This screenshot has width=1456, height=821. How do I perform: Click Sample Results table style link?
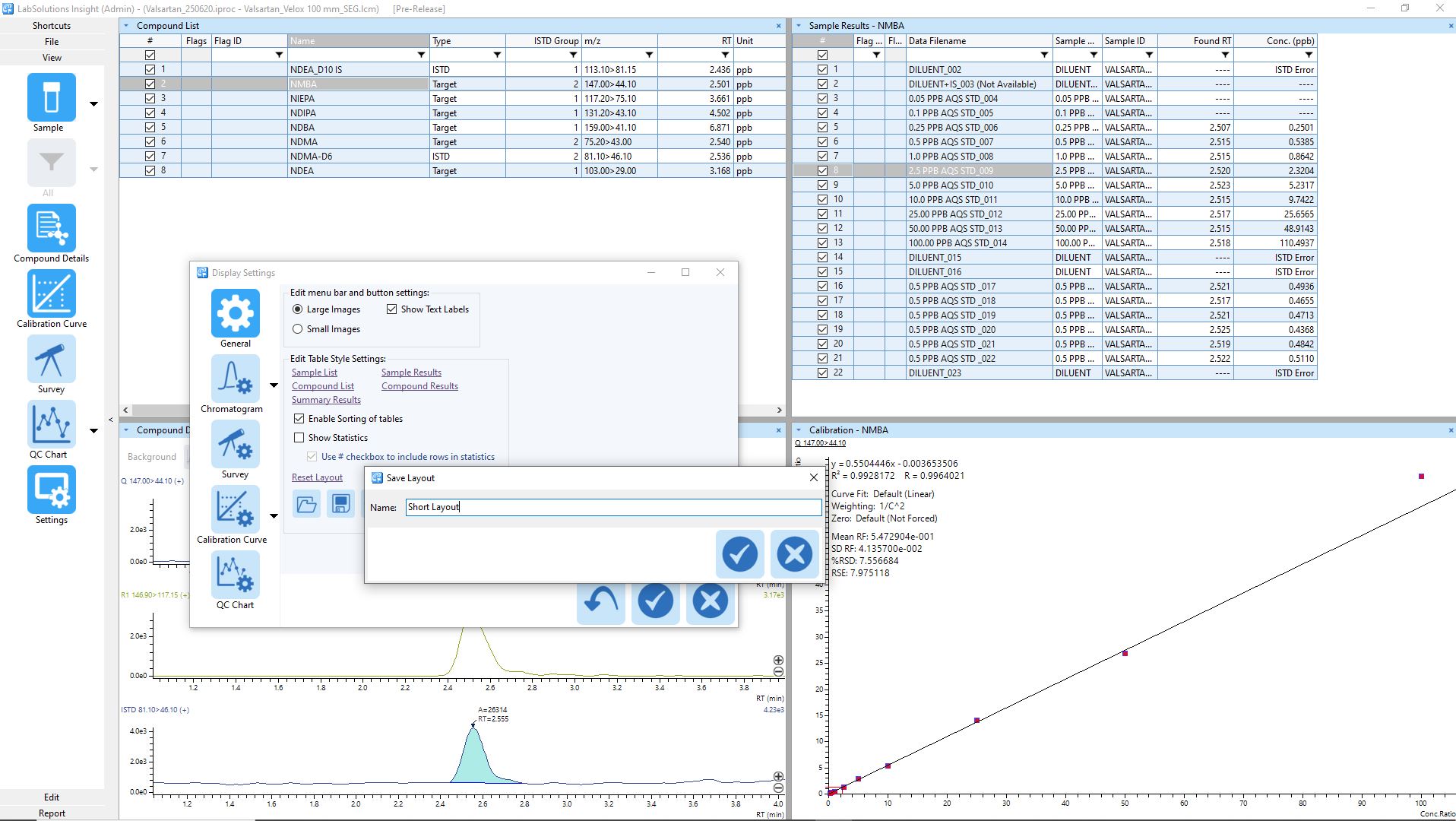(411, 372)
